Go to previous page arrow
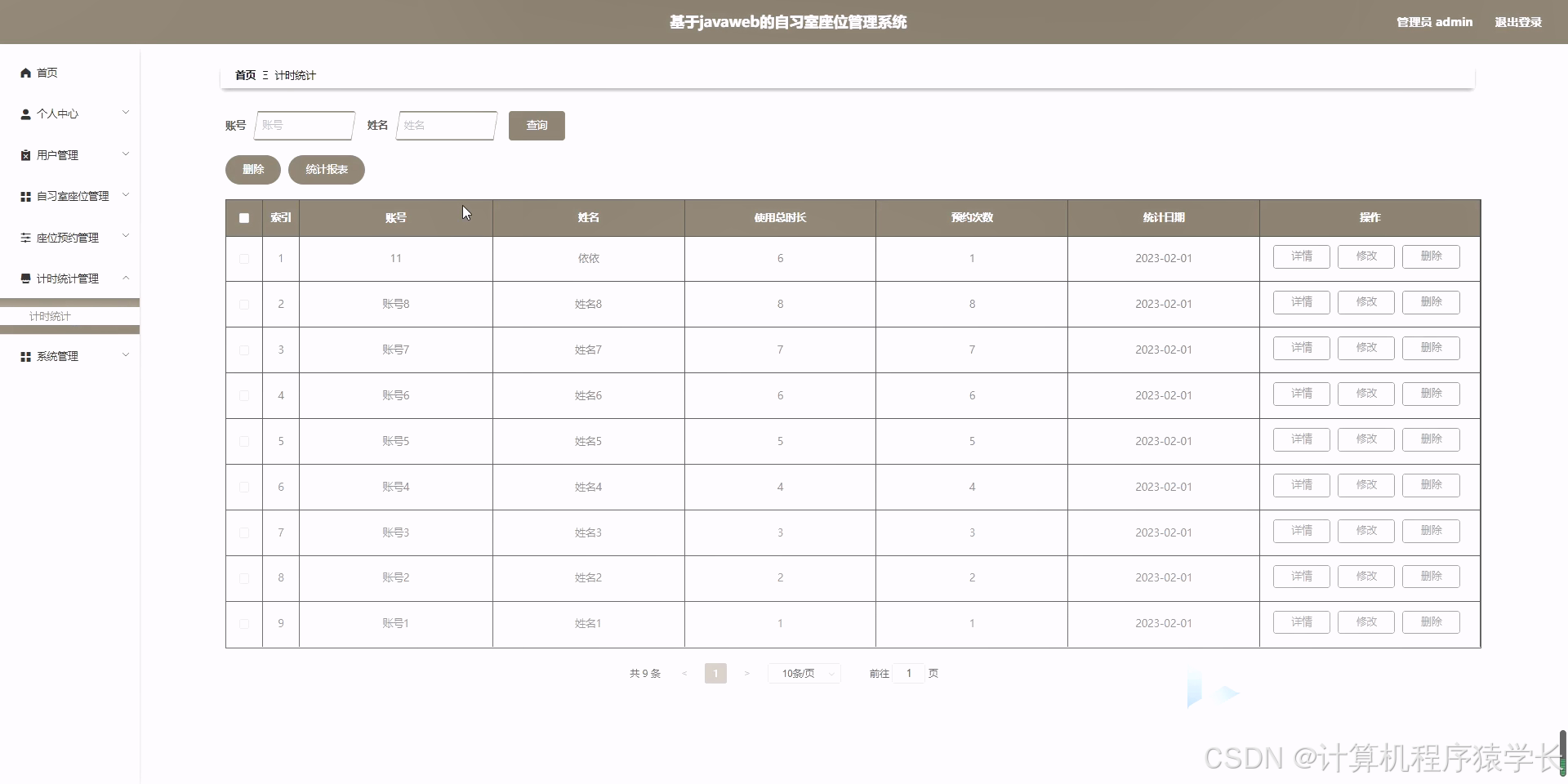 coord(684,674)
